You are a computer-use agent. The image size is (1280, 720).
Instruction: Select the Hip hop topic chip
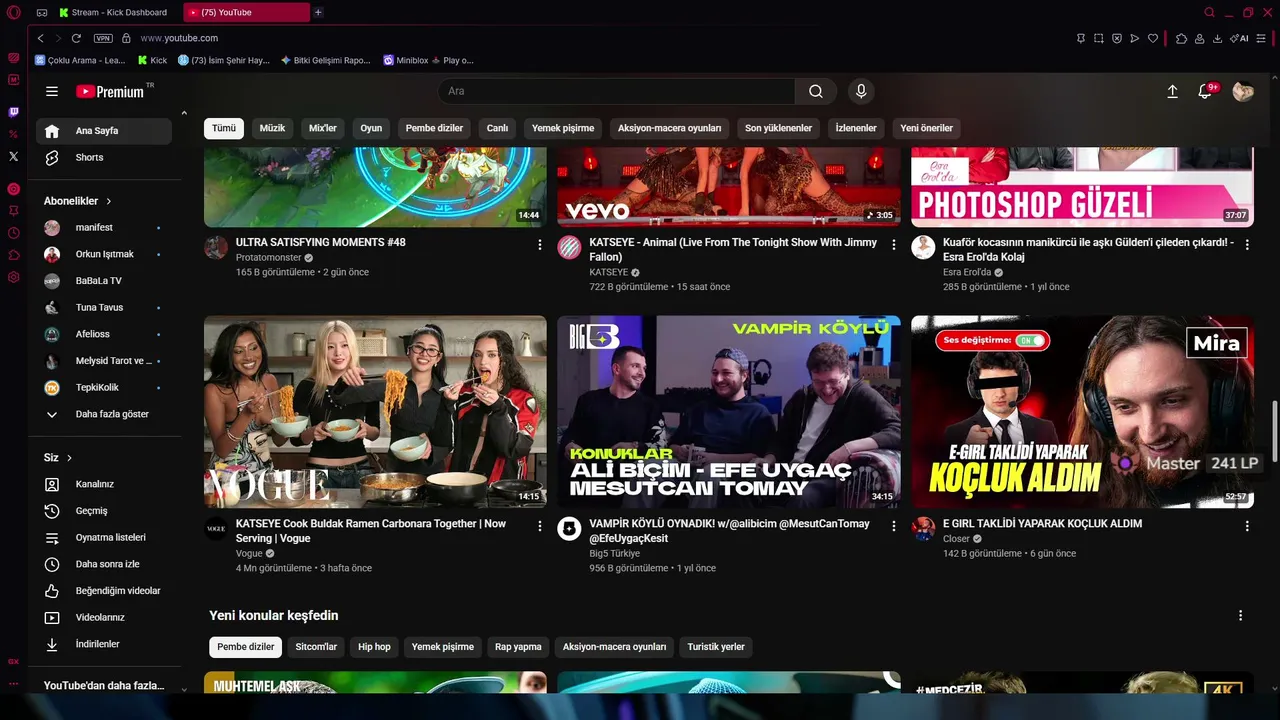tap(374, 647)
